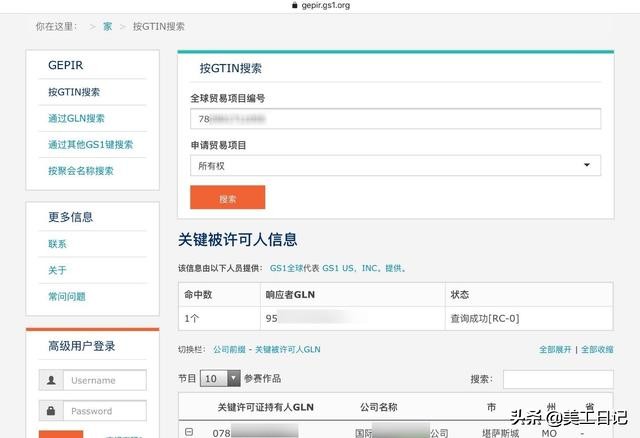Viewport: 640px width, 438px height.
Task: Click the 家 breadcrumb link
Action: point(107,27)
